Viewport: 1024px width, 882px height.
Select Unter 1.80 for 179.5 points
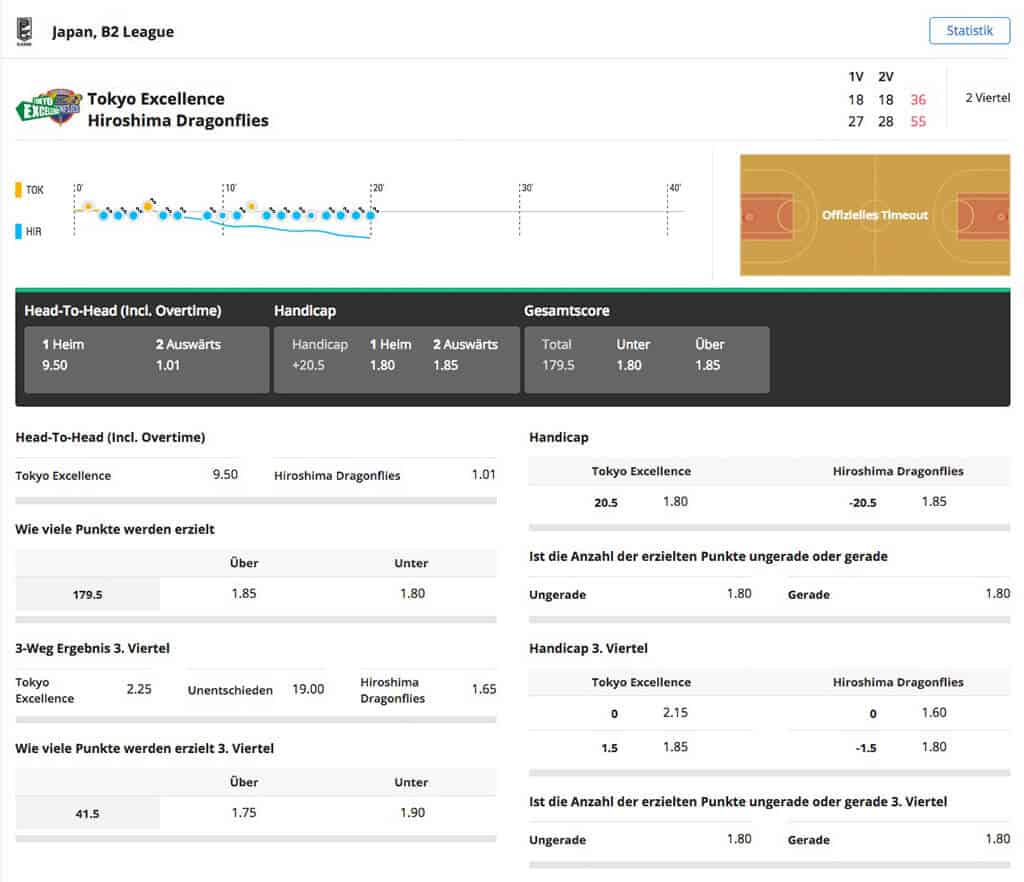click(412, 593)
